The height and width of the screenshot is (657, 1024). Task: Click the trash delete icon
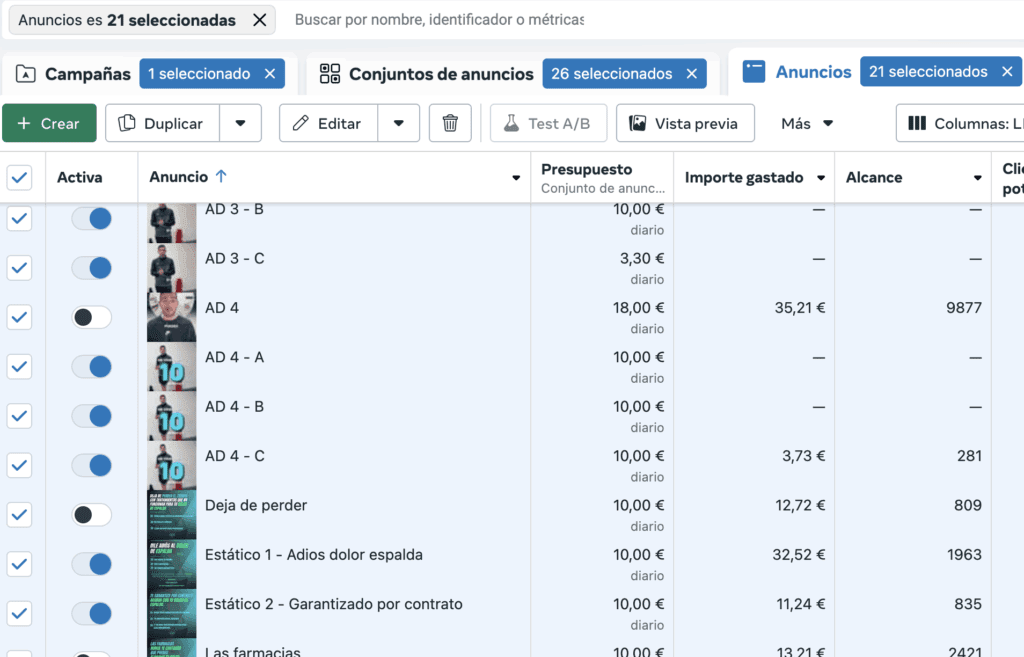coord(450,123)
